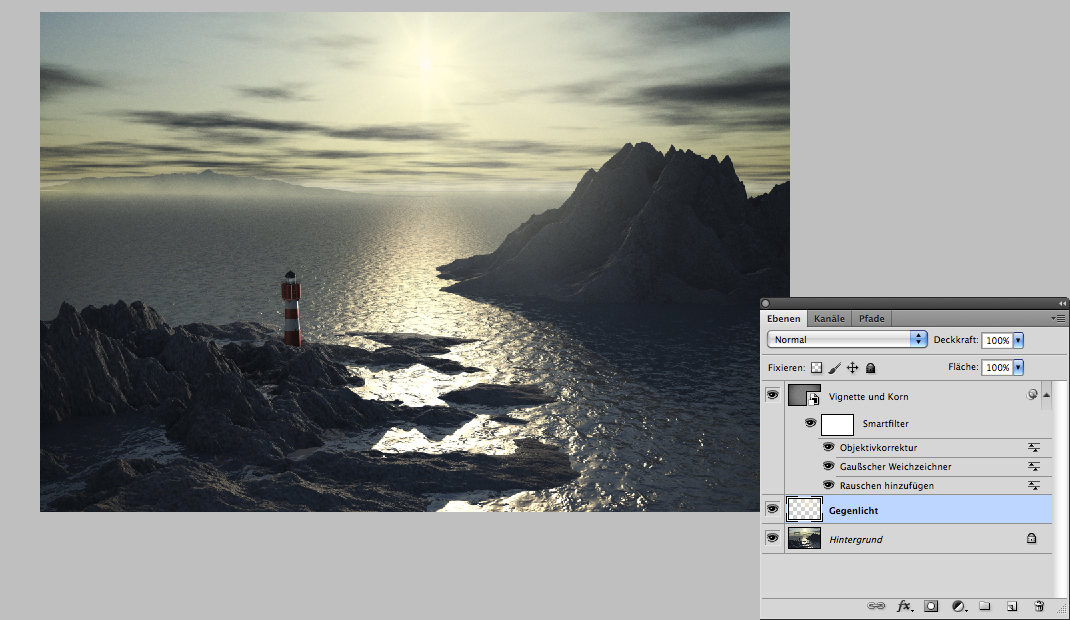Image resolution: width=1070 pixels, height=620 pixels.
Task: Select the Smartfilter mask thumbnail
Action: coord(837,424)
